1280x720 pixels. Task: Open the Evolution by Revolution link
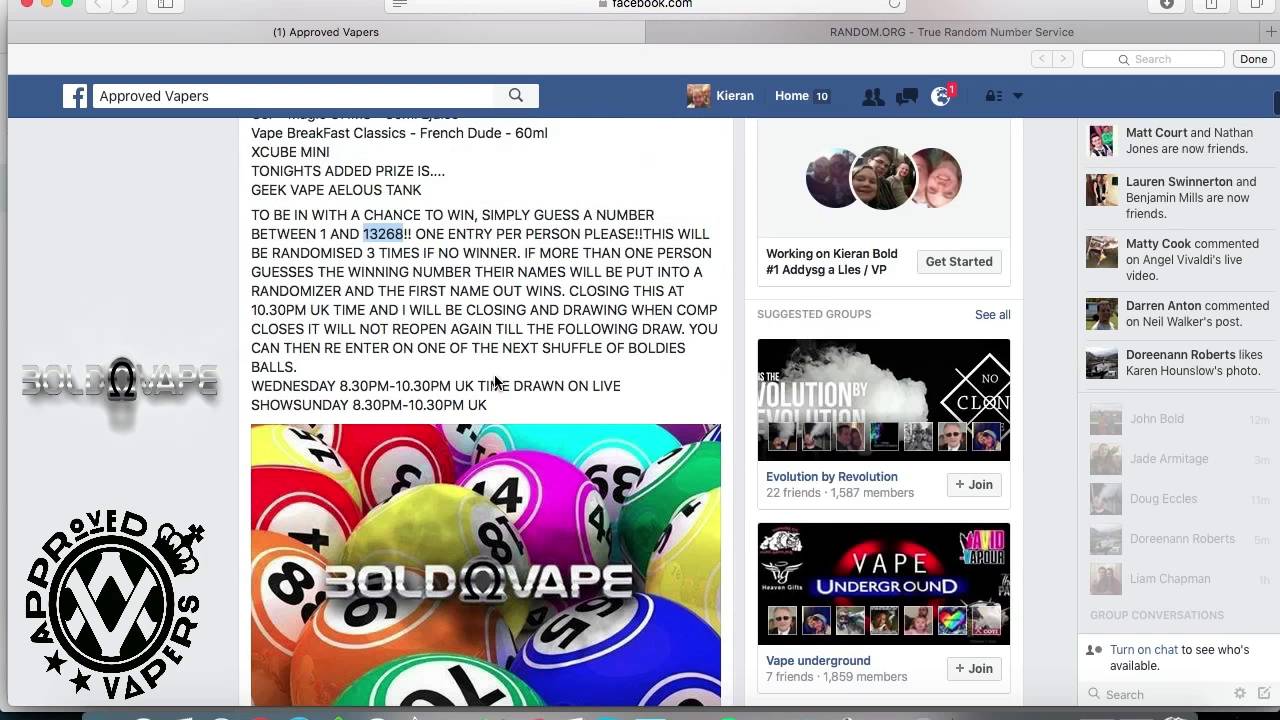832,477
